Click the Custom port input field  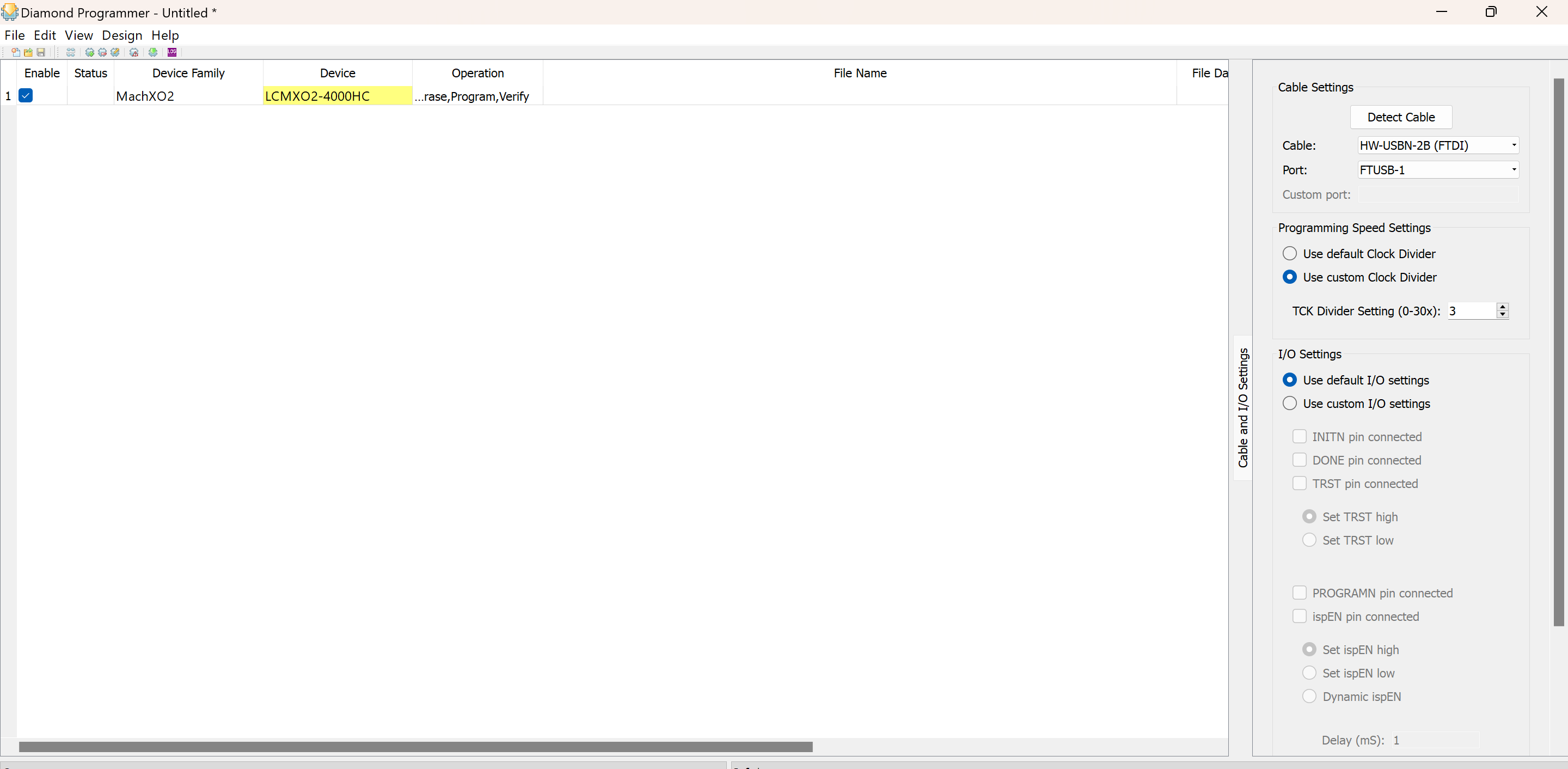point(1438,195)
